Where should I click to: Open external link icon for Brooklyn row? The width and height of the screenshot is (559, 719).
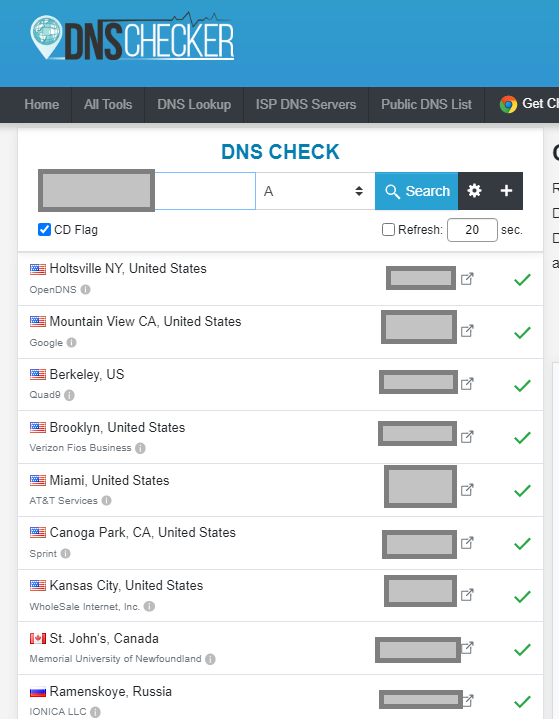467,437
